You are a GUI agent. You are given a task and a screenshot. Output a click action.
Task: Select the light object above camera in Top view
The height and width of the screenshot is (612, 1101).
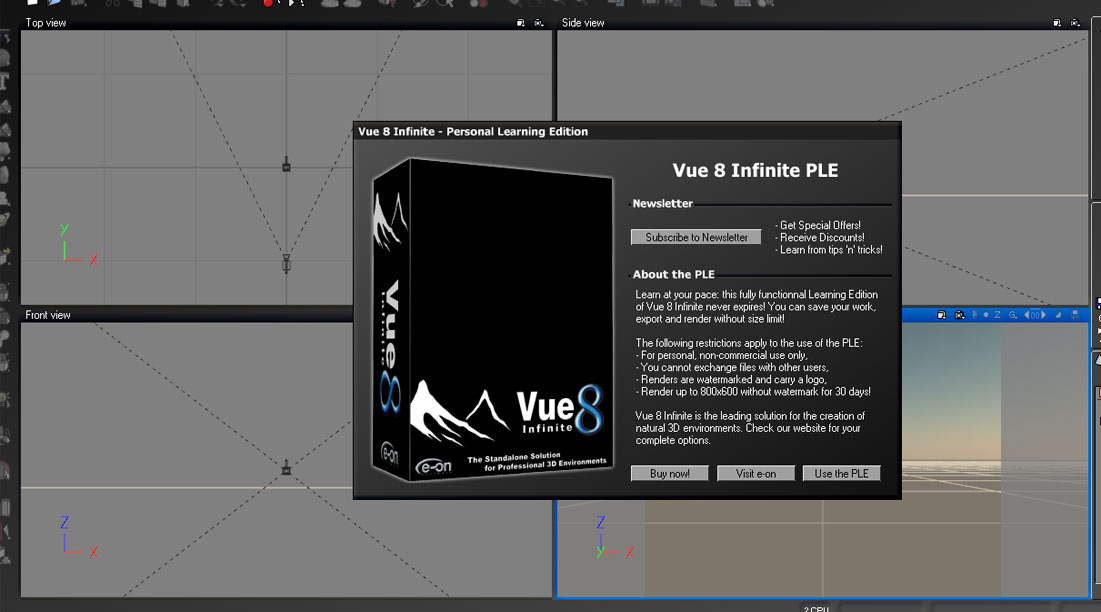click(286, 166)
